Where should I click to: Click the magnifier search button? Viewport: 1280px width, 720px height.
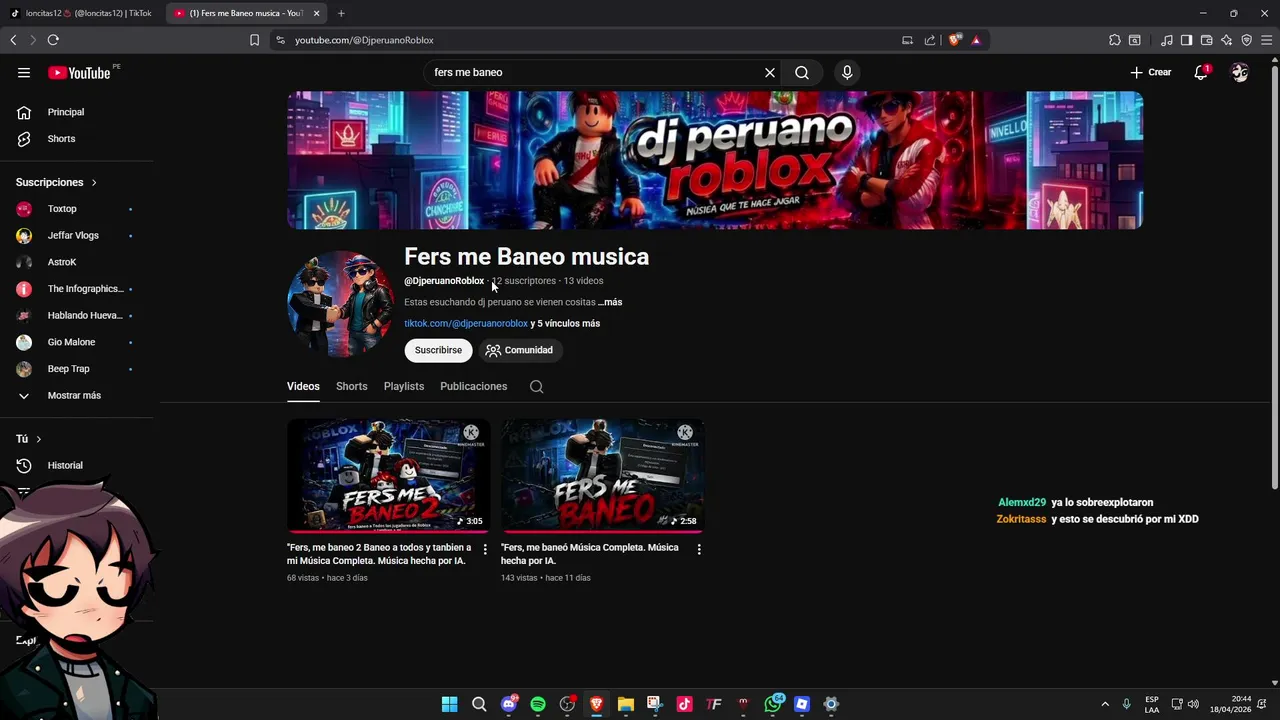click(802, 72)
